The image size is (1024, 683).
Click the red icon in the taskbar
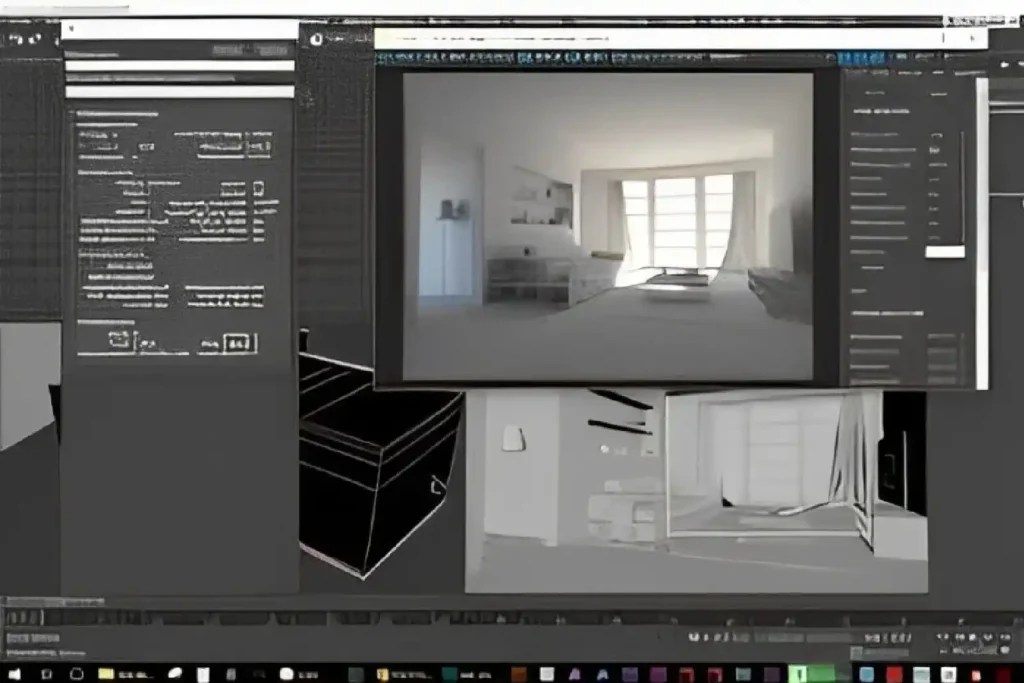[894, 674]
